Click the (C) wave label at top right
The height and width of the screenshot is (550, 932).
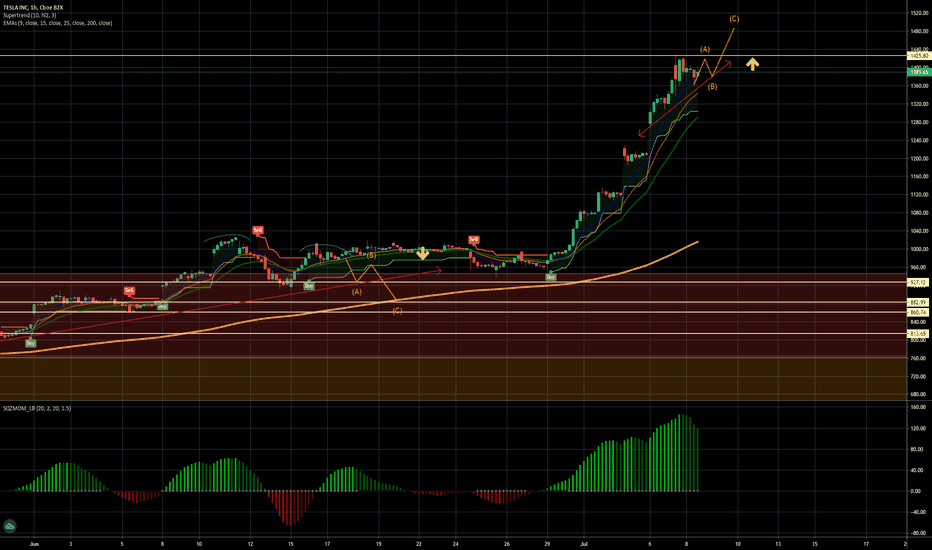pyautogui.click(x=734, y=19)
